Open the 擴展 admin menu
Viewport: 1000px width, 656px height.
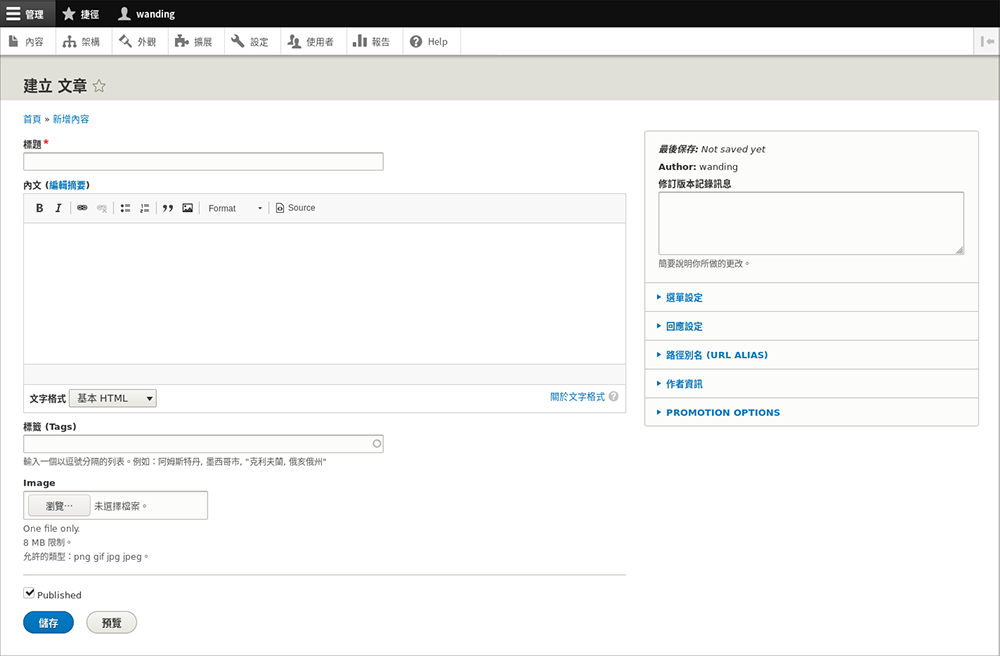(193, 42)
